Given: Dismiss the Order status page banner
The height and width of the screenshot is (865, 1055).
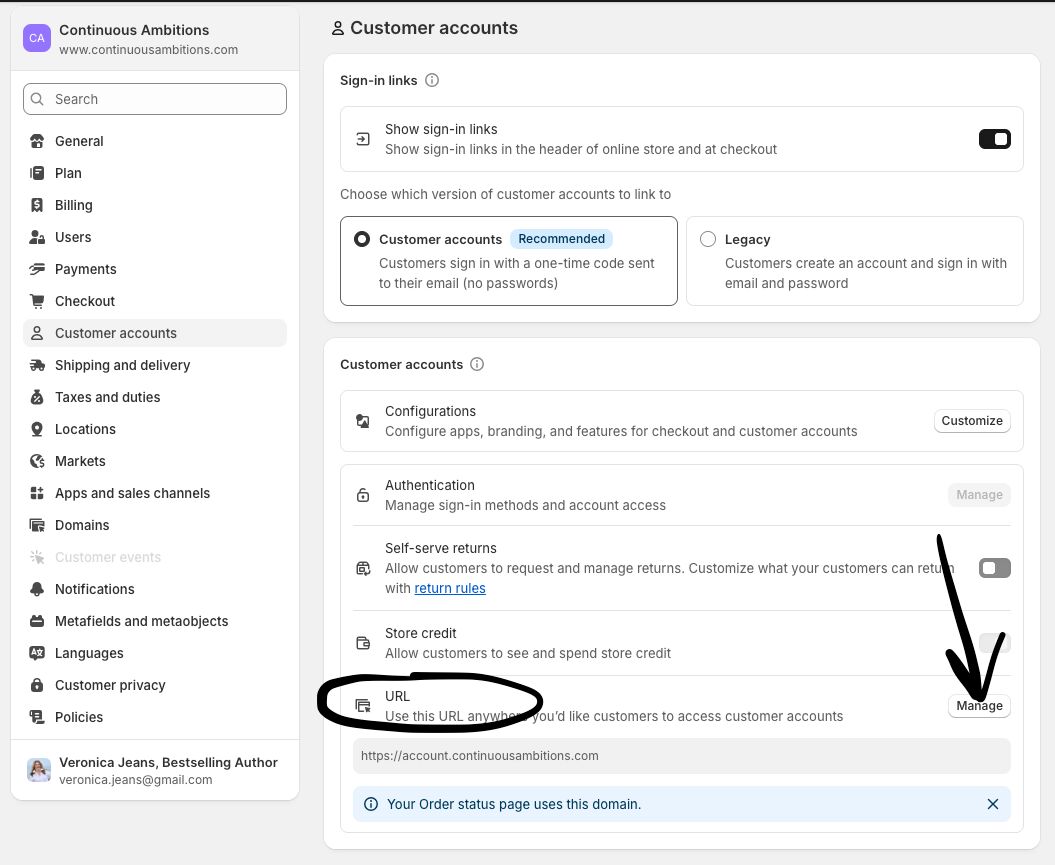Looking at the screenshot, I should click(993, 804).
